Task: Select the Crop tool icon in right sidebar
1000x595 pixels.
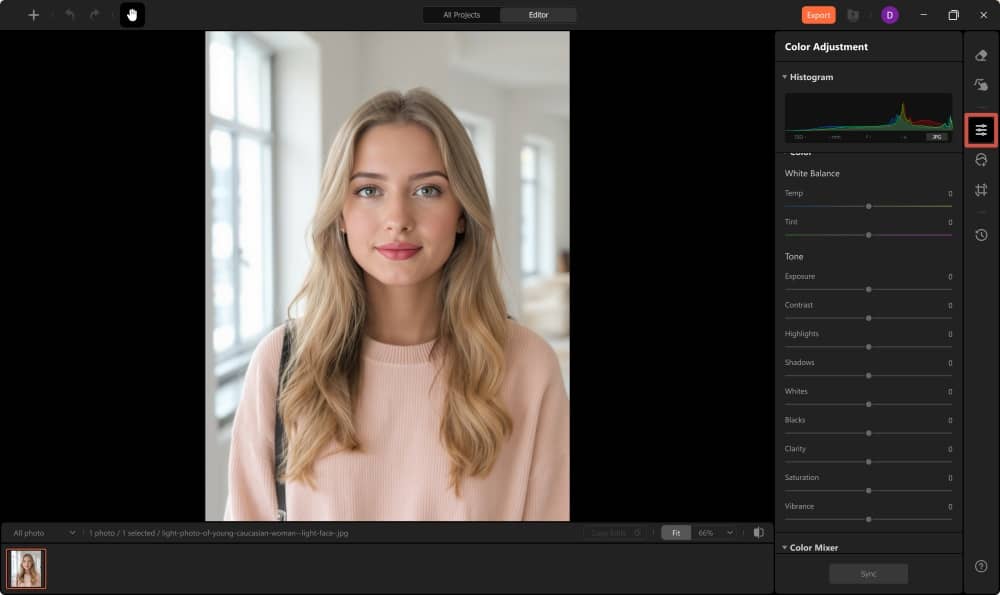Action: pos(981,189)
